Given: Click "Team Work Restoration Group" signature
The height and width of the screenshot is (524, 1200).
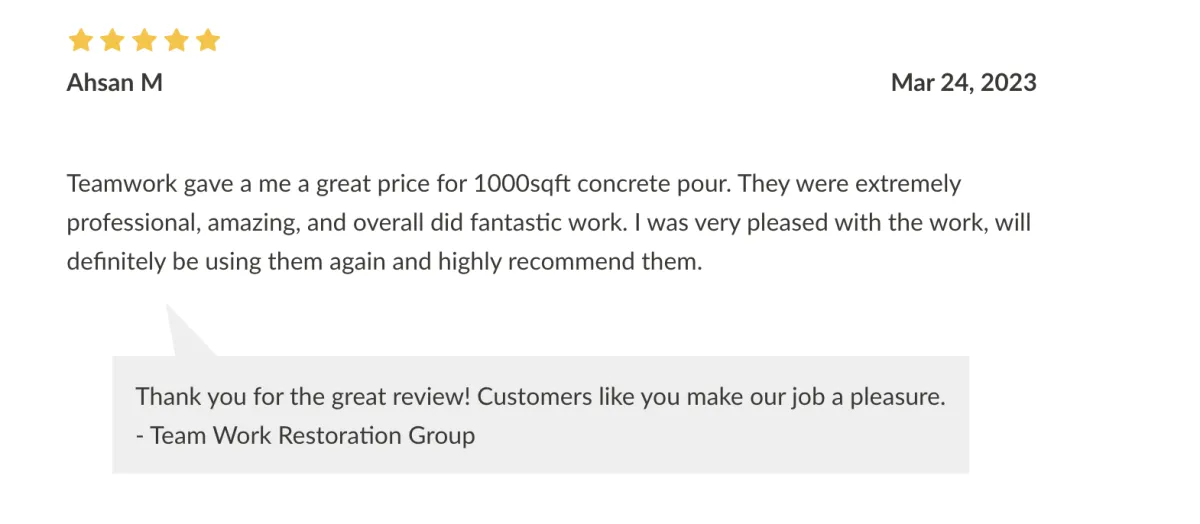Looking at the screenshot, I should point(312,436).
